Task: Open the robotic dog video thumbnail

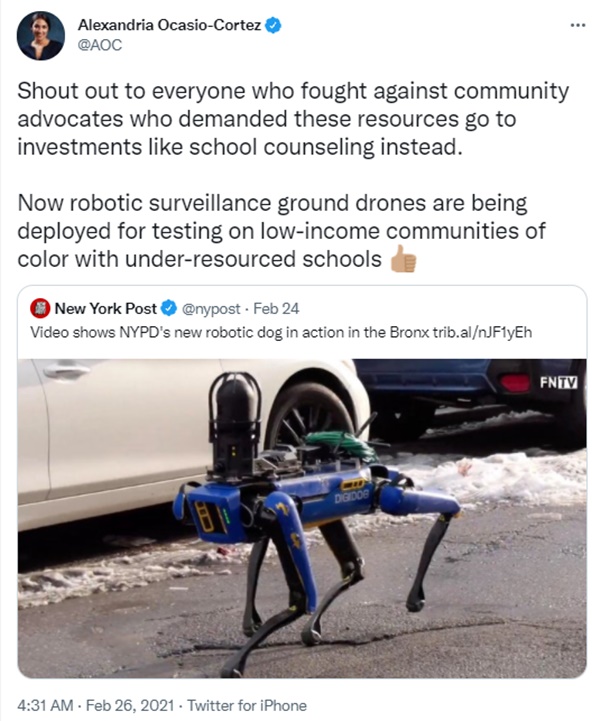Action: tap(302, 518)
